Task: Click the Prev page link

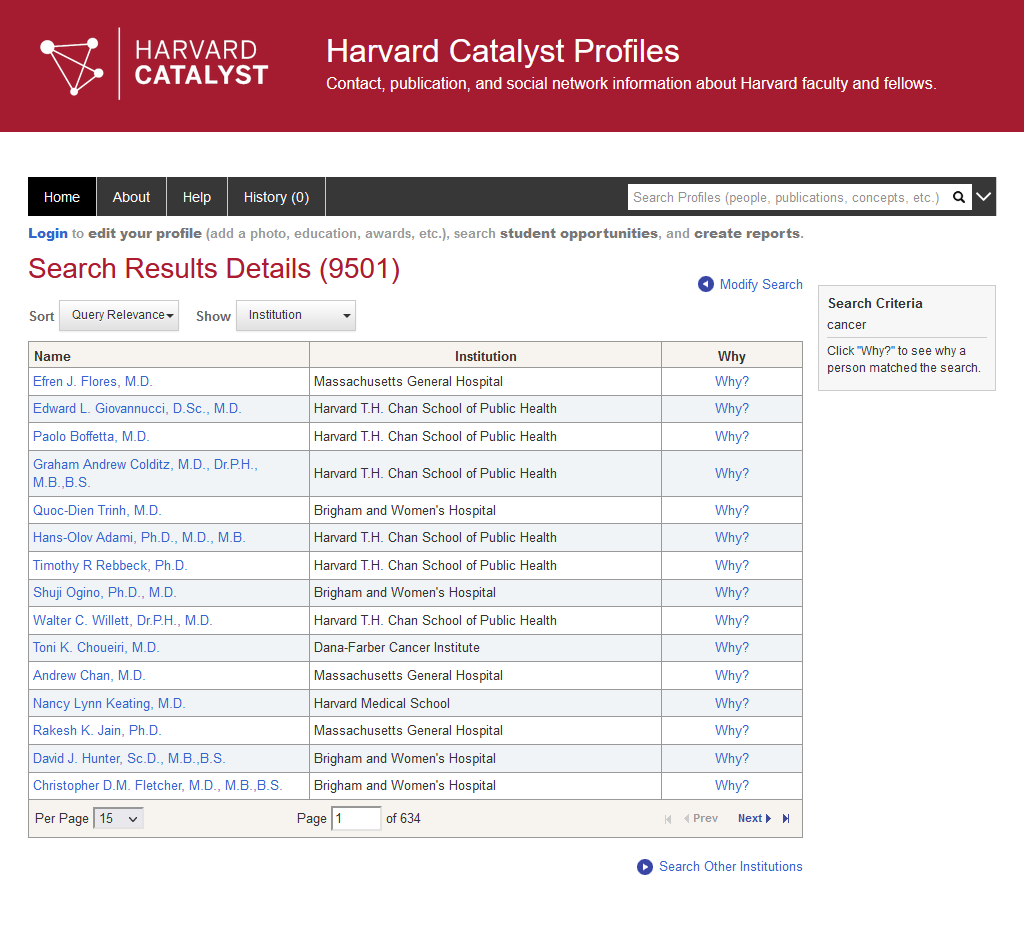Action: pos(701,819)
